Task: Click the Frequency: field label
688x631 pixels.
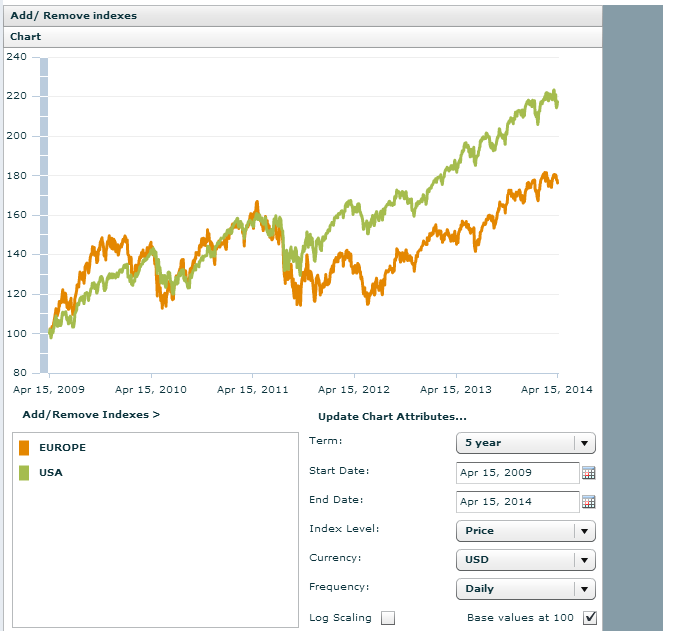Action: [x=339, y=587]
